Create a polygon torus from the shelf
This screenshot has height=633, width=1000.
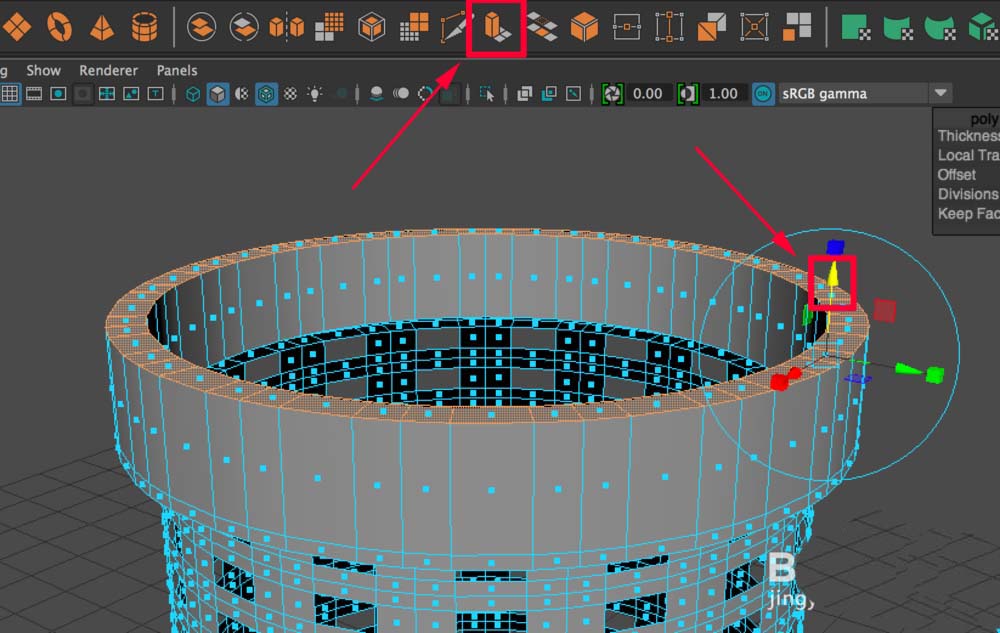point(59,27)
